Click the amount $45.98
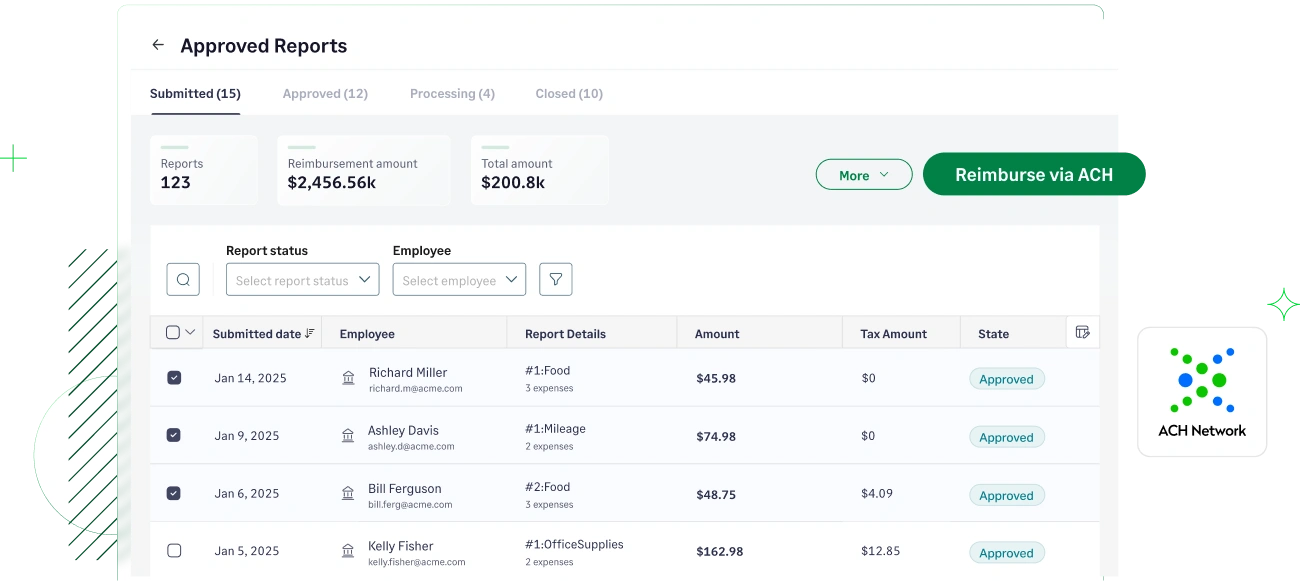The width and height of the screenshot is (1300, 581). click(x=716, y=378)
